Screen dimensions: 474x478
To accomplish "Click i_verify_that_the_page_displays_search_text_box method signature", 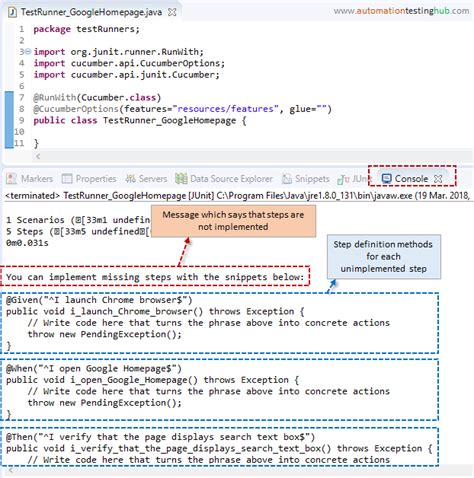I will pyautogui.click(x=219, y=449).
